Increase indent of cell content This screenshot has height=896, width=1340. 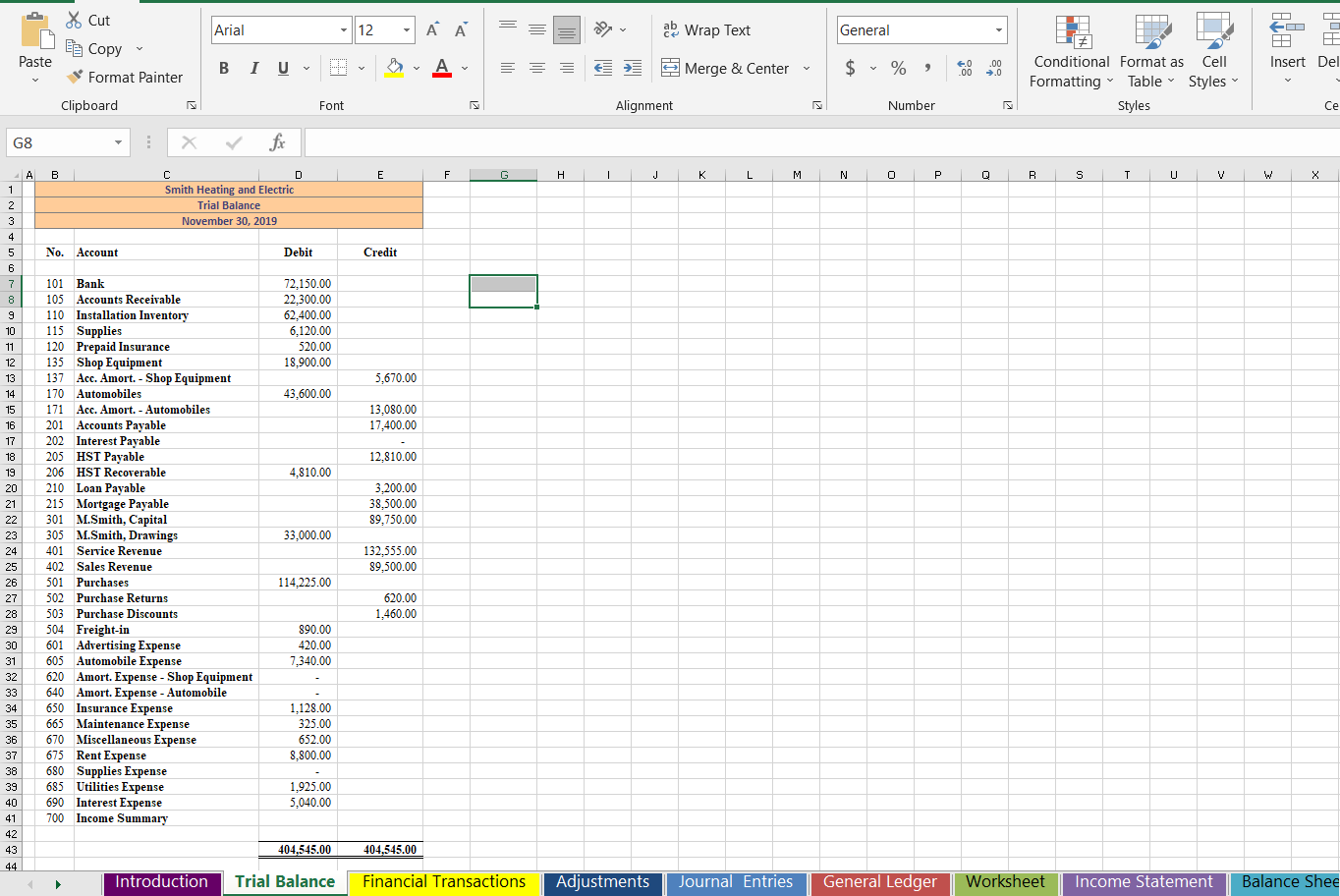(x=633, y=68)
